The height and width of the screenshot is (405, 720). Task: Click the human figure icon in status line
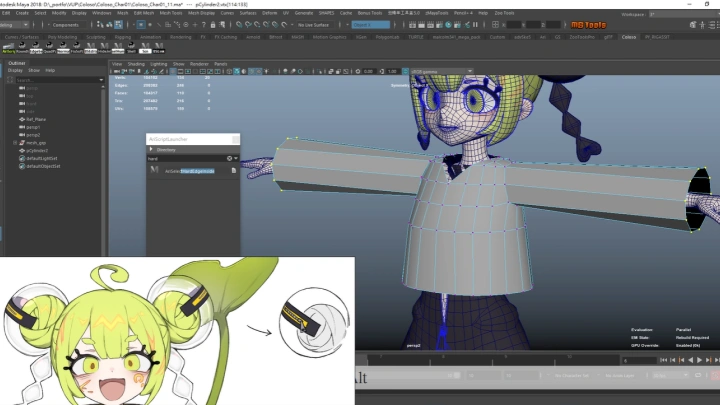pyautogui.click(x=702, y=25)
